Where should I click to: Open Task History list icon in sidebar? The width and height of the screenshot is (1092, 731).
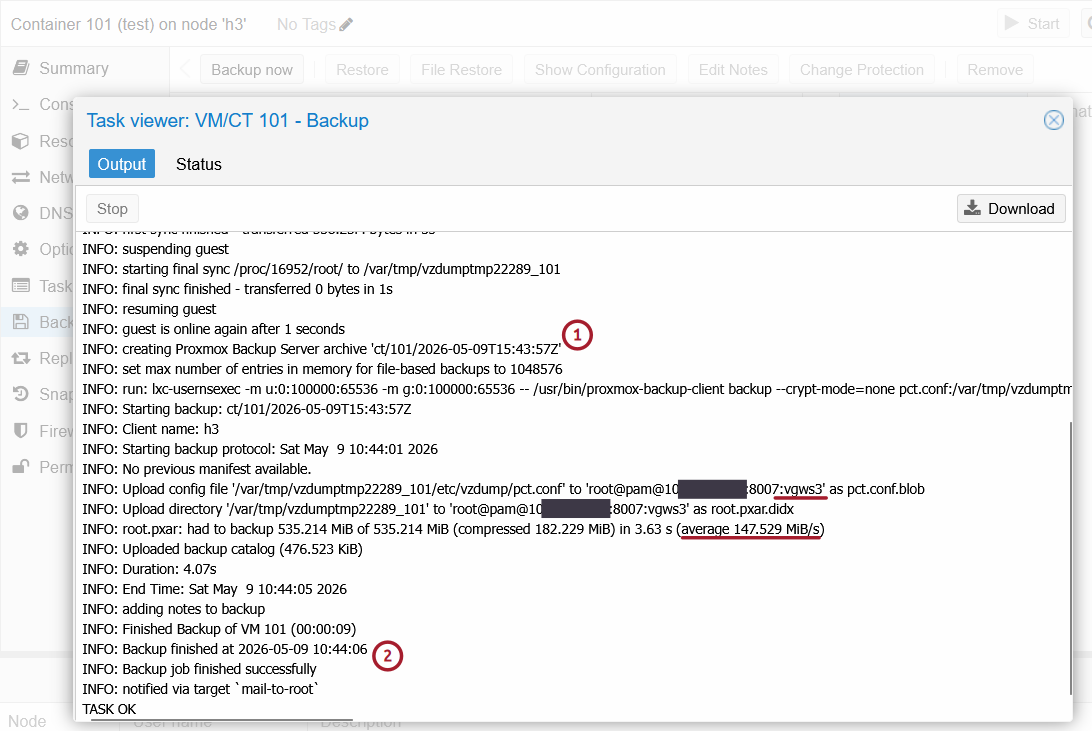21,286
